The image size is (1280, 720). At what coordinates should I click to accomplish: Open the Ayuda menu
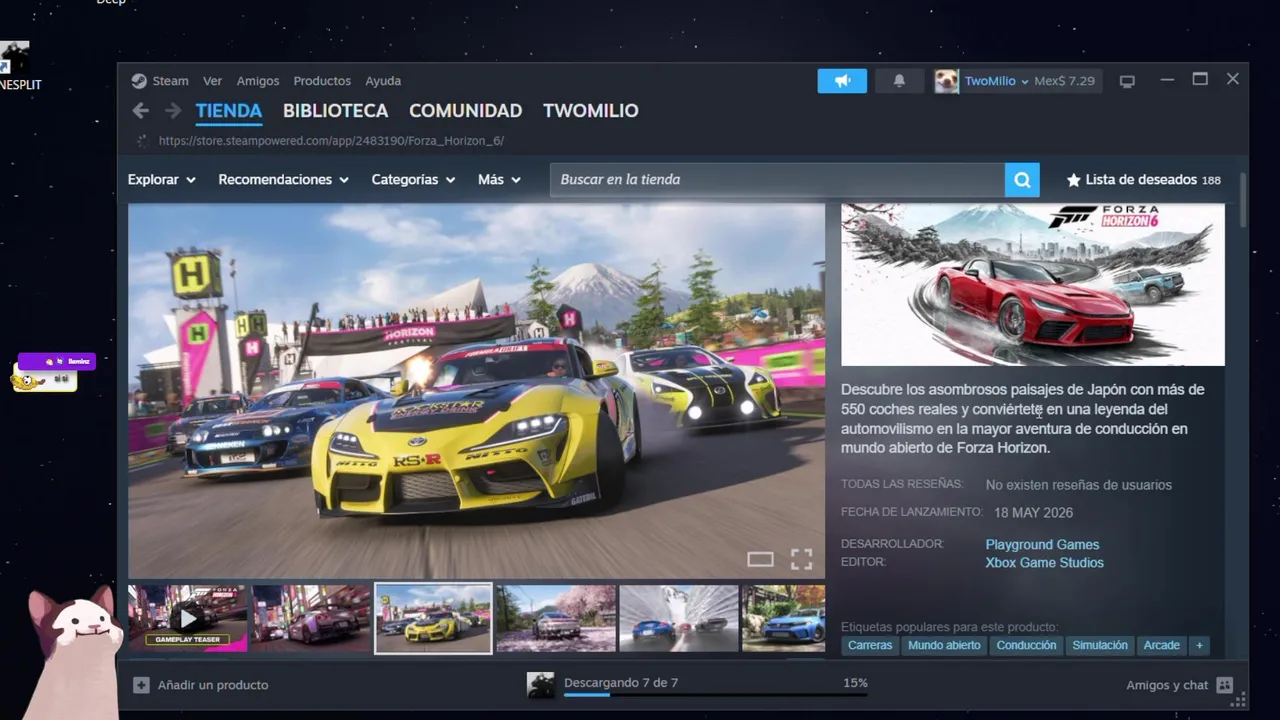pyautogui.click(x=383, y=81)
